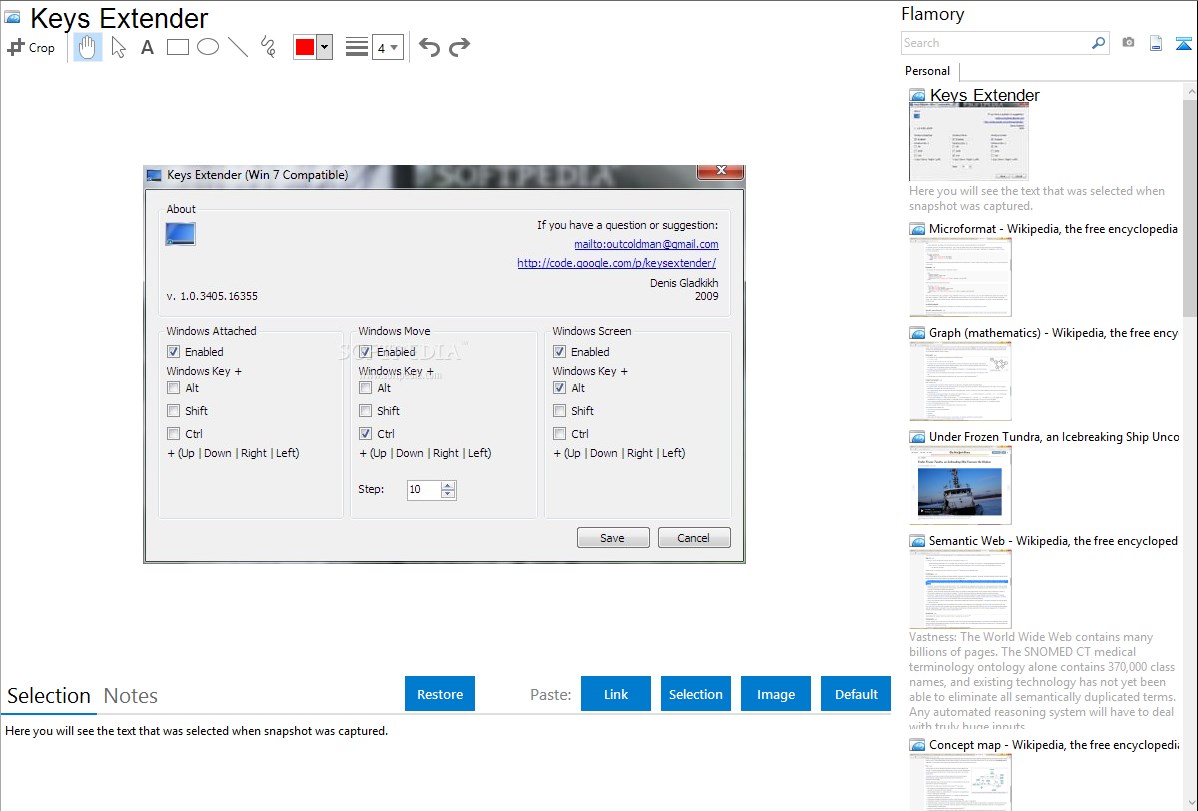Uncheck Ctrl in the Windows Move group

pos(366,434)
